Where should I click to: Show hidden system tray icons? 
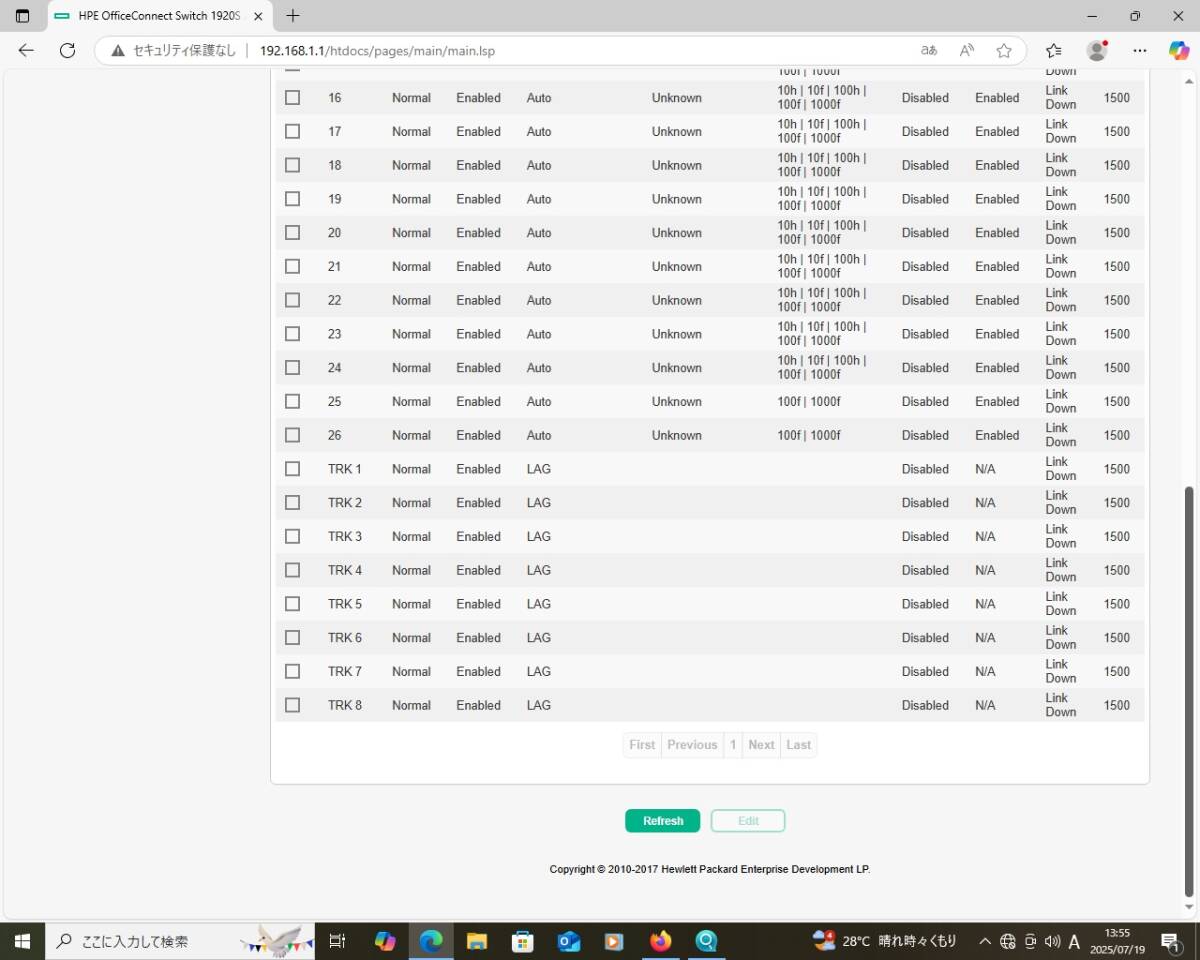[985, 941]
